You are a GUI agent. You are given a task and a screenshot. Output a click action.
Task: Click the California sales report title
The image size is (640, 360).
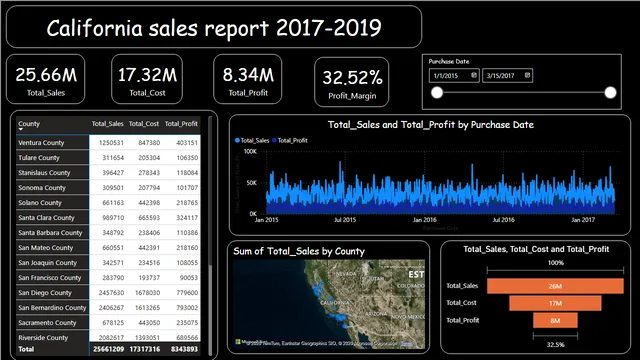pyautogui.click(x=214, y=28)
